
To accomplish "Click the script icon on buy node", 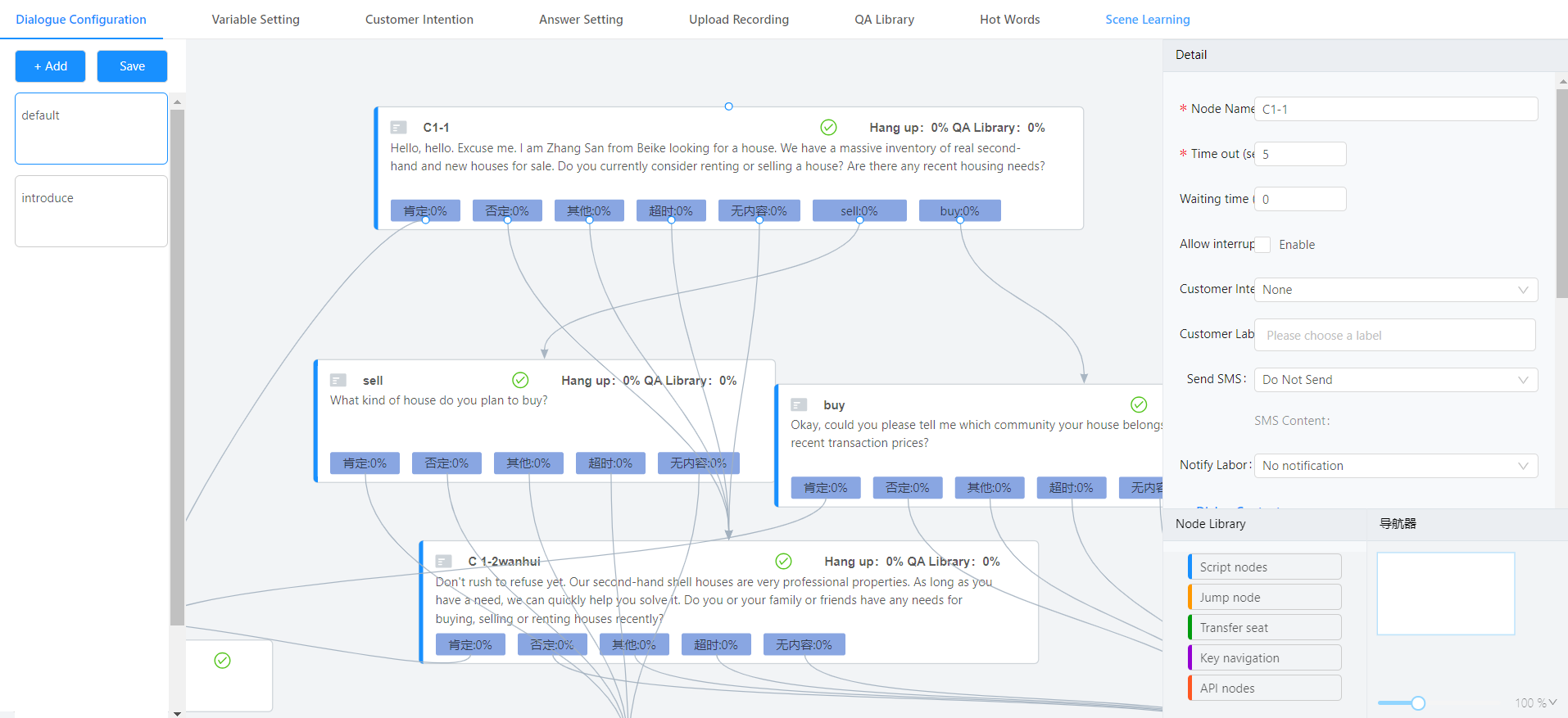I will [x=799, y=405].
